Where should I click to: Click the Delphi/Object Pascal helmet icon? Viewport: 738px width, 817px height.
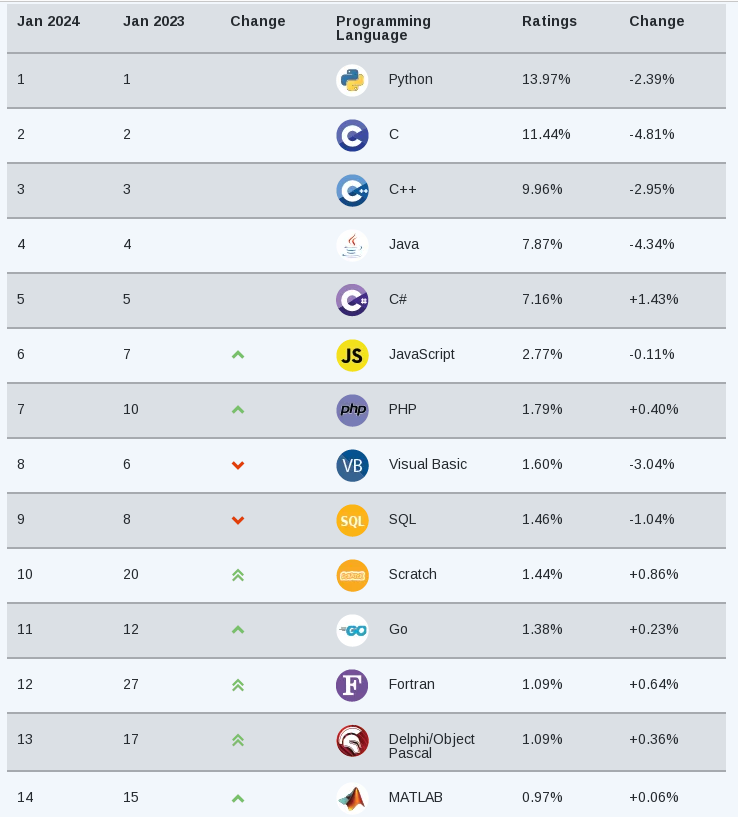[x=352, y=740]
